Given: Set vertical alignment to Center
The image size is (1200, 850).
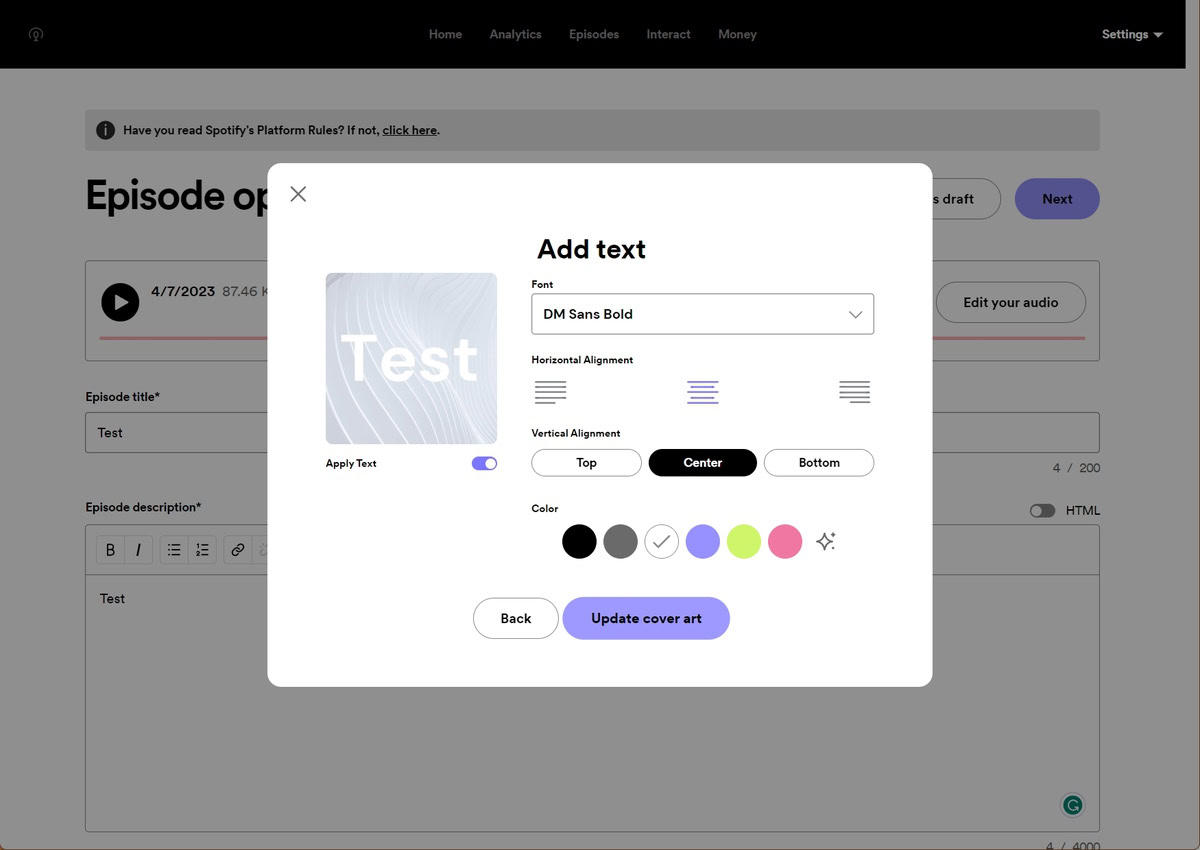Looking at the screenshot, I should (703, 463).
